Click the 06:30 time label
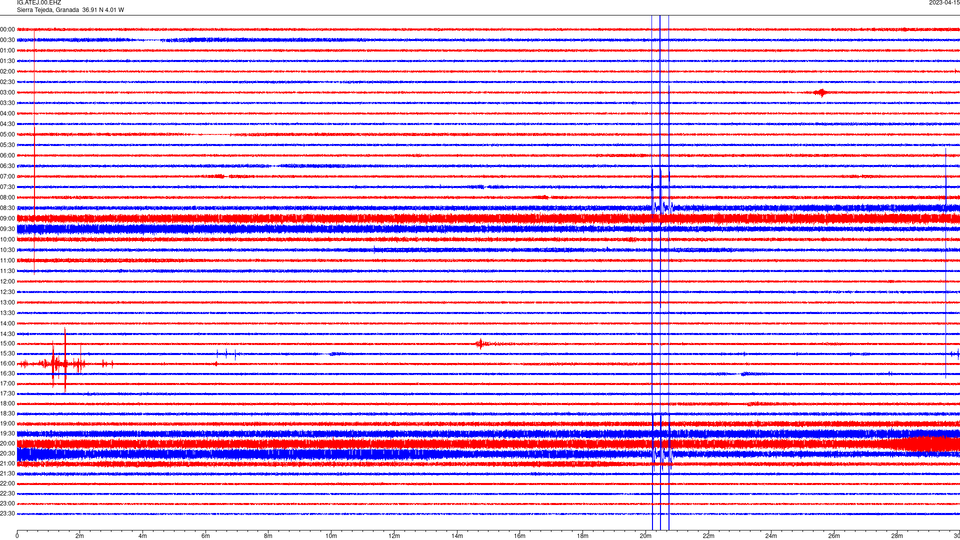This screenshot has width=960, height=540. (7, 166)
